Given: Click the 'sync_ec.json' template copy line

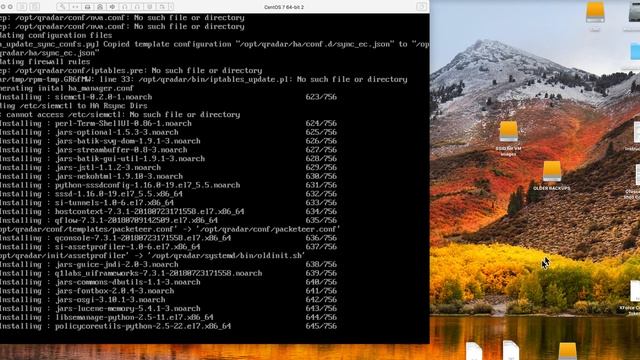Looking at the screenshot, I should coord(214,44).
